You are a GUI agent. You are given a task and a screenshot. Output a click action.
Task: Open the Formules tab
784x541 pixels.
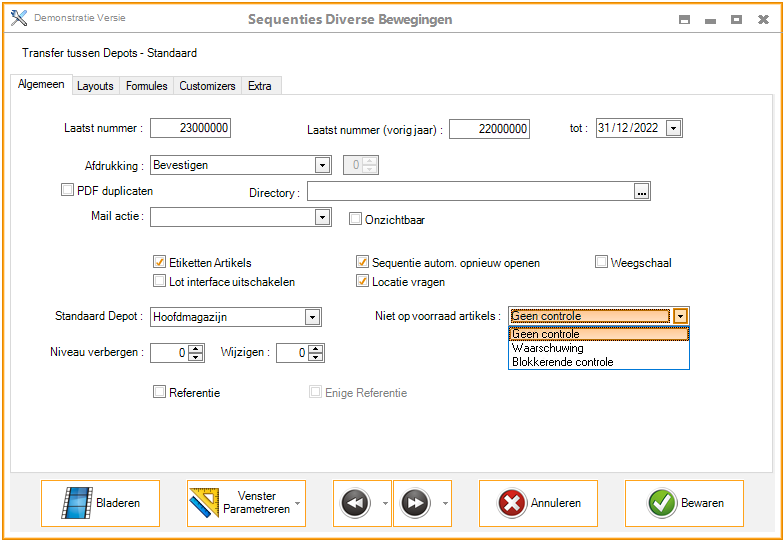tap(146, 86)
